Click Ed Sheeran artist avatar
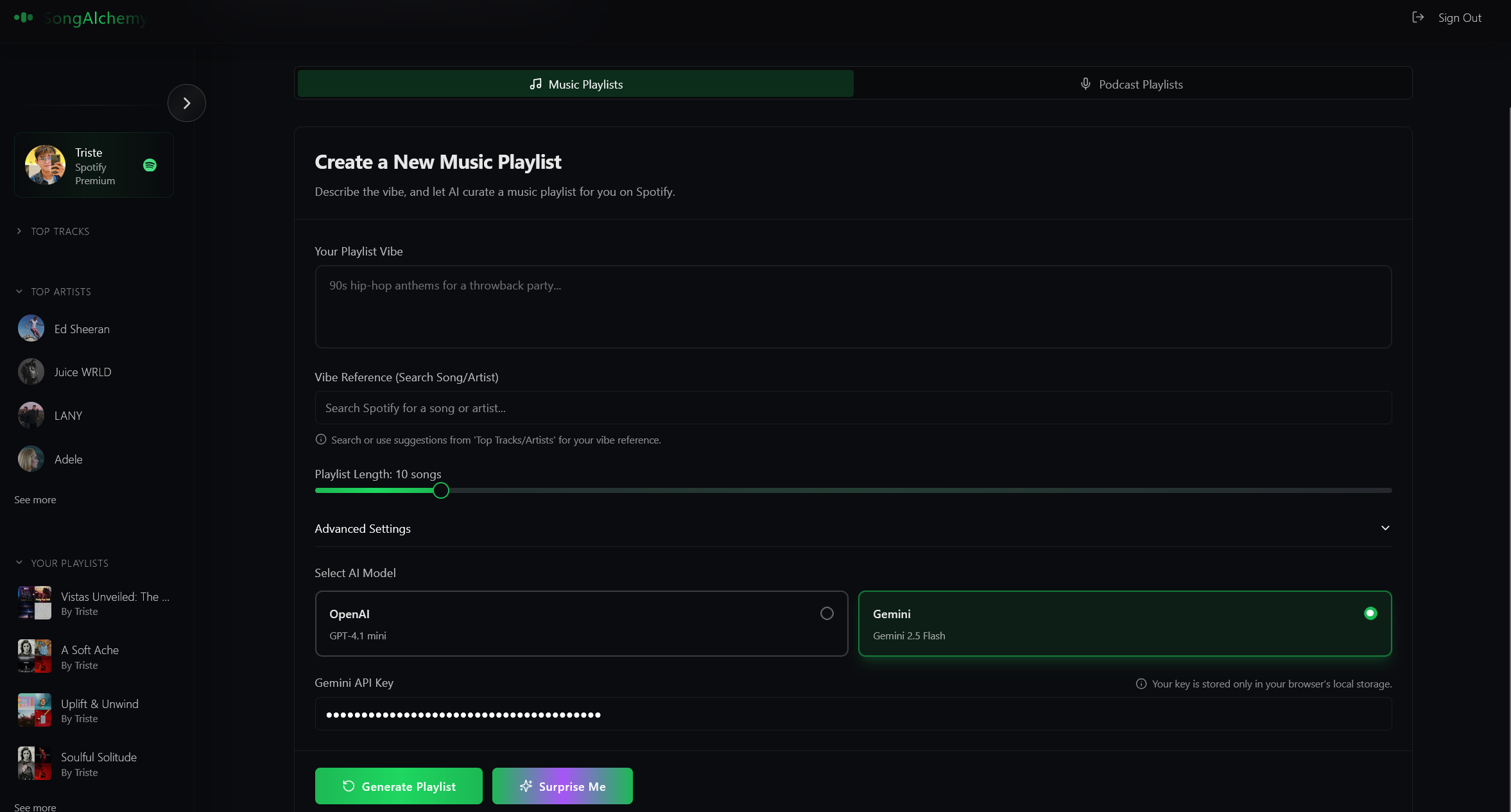The image size is (1511, 812). 31,329
